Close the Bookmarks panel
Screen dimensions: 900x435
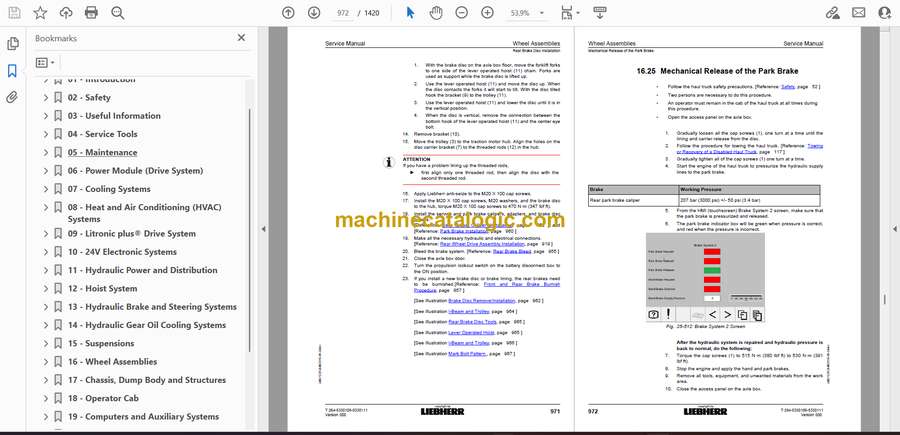pyautogui.click(x=241, y=38)
